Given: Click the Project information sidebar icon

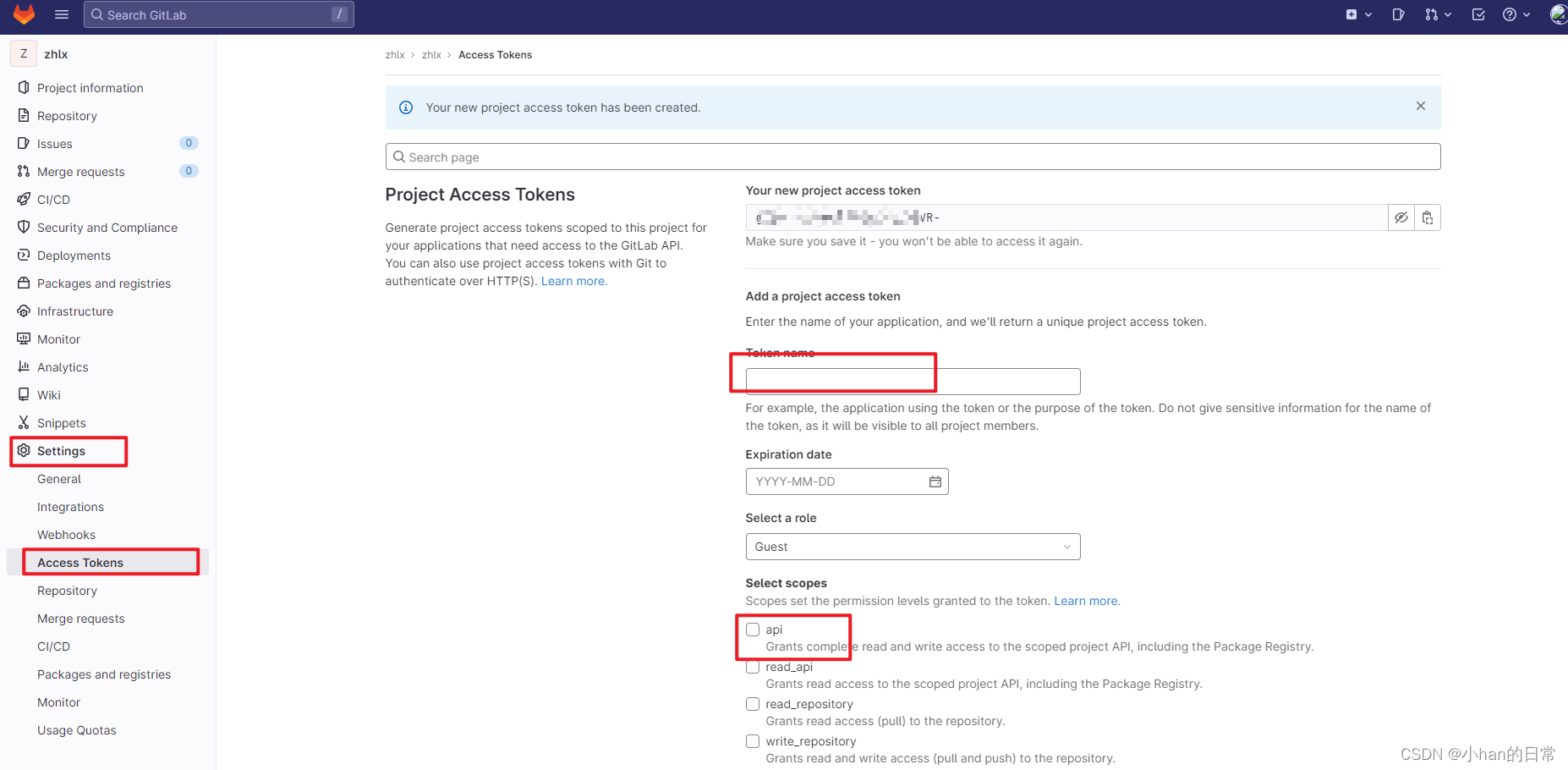Looking at the screenshot, I should pos(24,87).
